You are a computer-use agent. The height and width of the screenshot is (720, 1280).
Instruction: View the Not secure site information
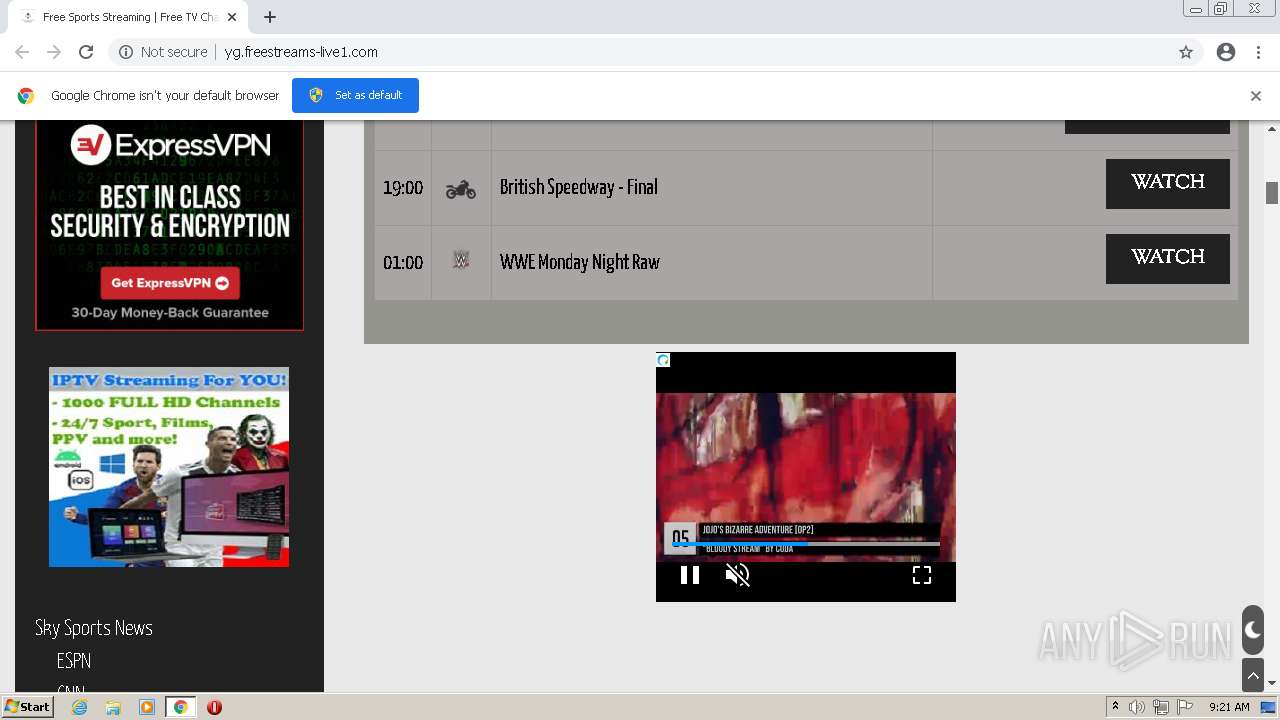[163, 52]
